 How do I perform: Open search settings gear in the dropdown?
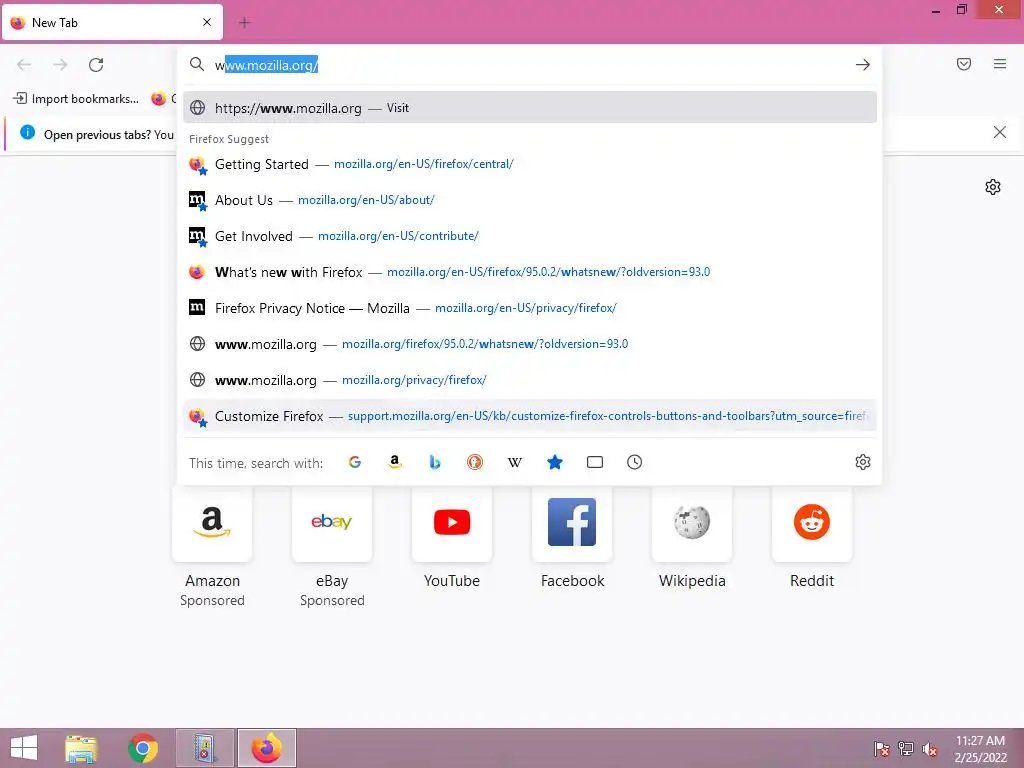pyautogui.click(x=863, y=462)
